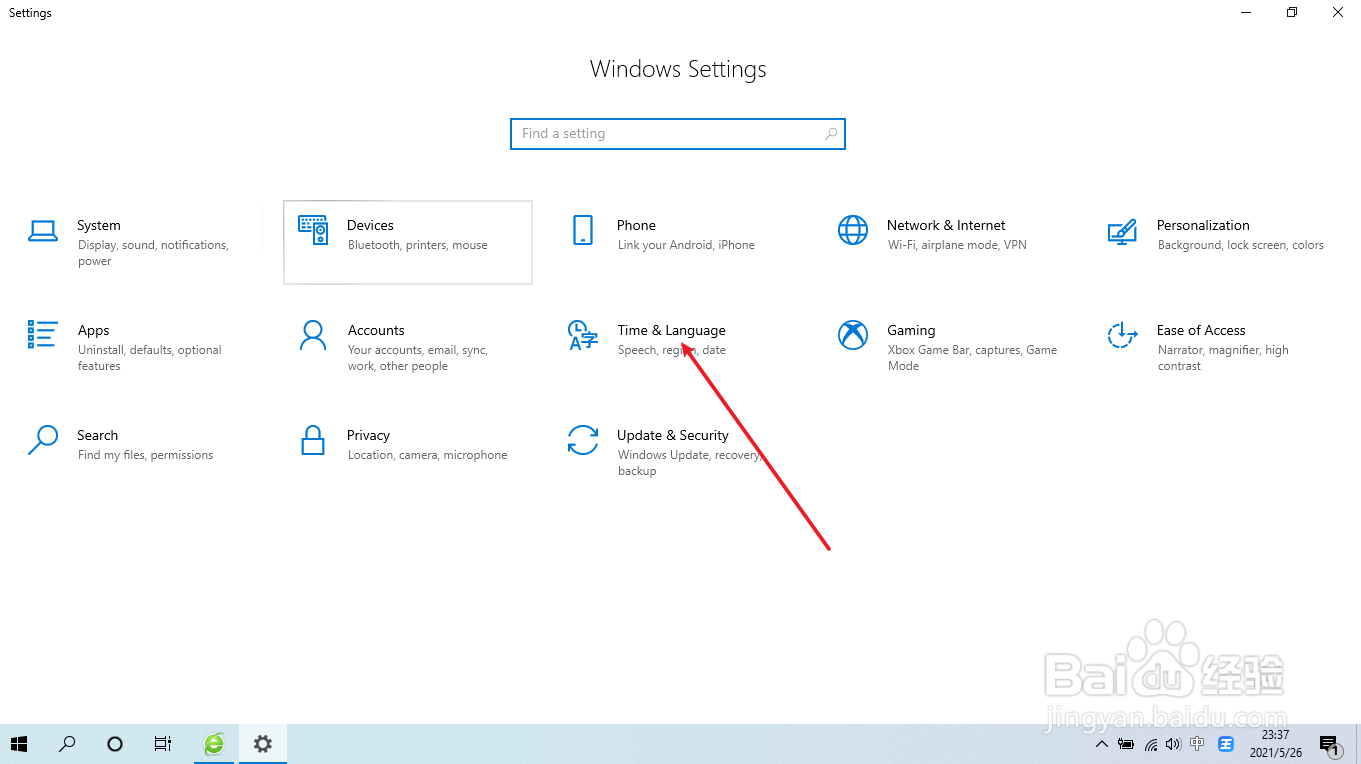
Task: Open taskbar search magnifier
Action: click(x=67, y=744)
